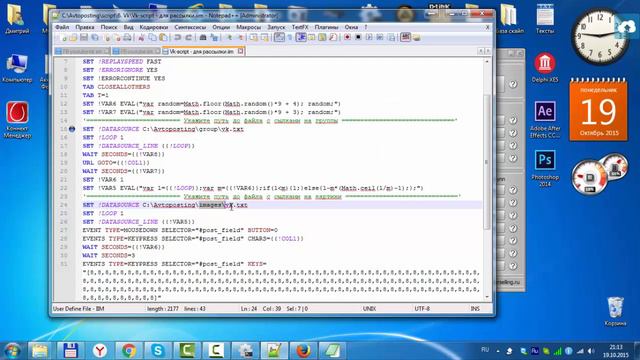Toggle Indent Guide toolbar button

coord(301,38)
